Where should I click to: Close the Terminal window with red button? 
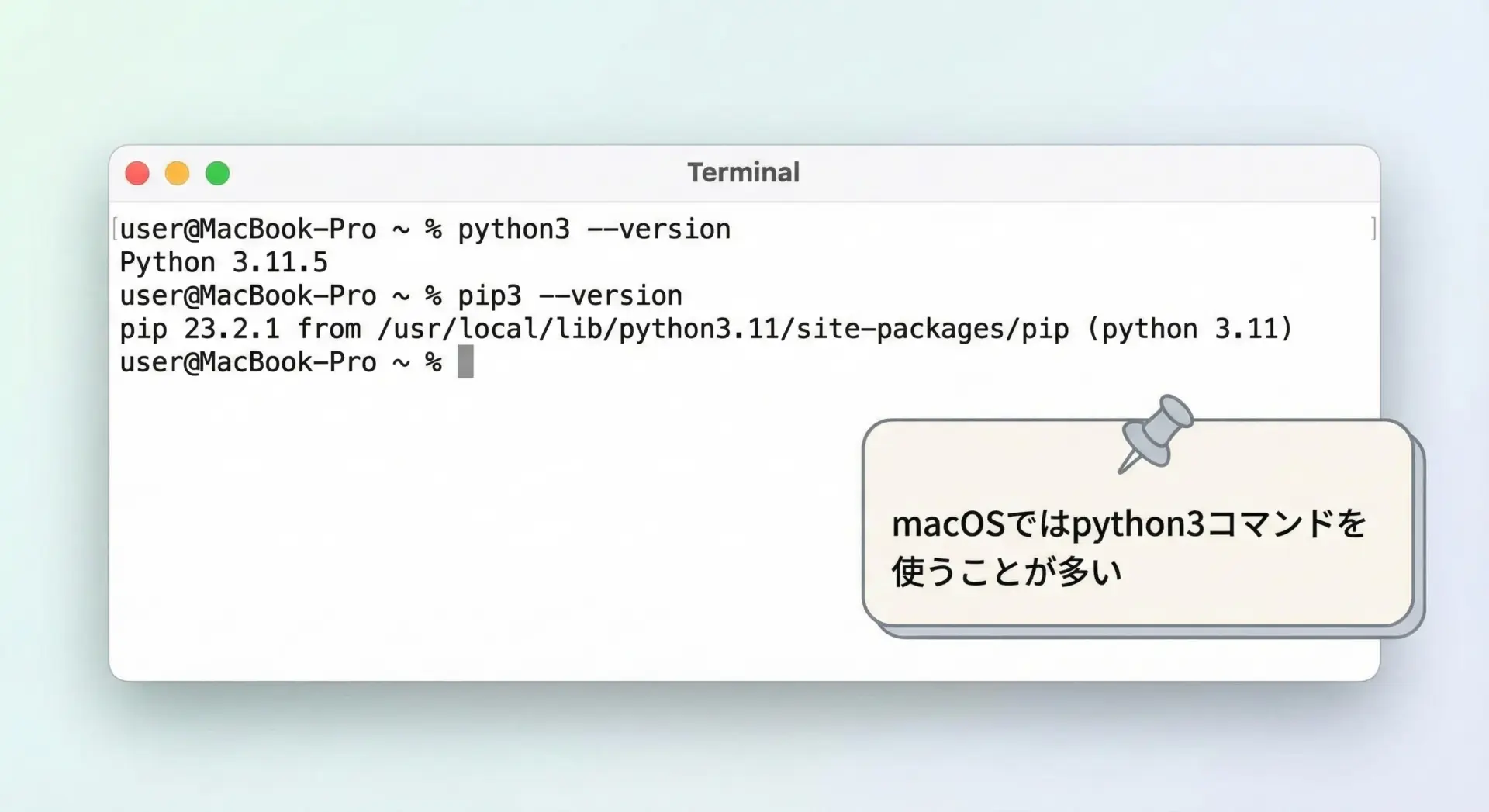[137, 173]
